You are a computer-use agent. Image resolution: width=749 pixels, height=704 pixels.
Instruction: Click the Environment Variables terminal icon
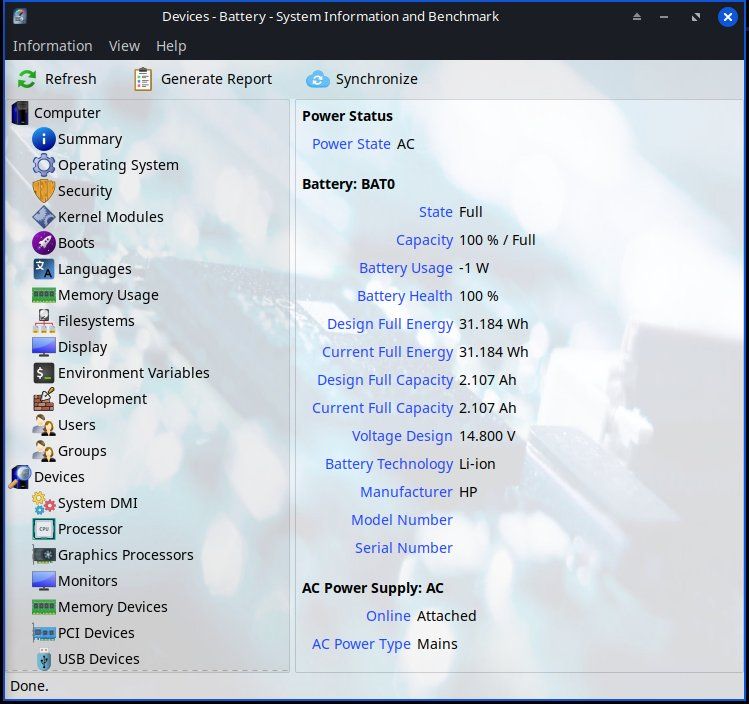pos(43,373)
